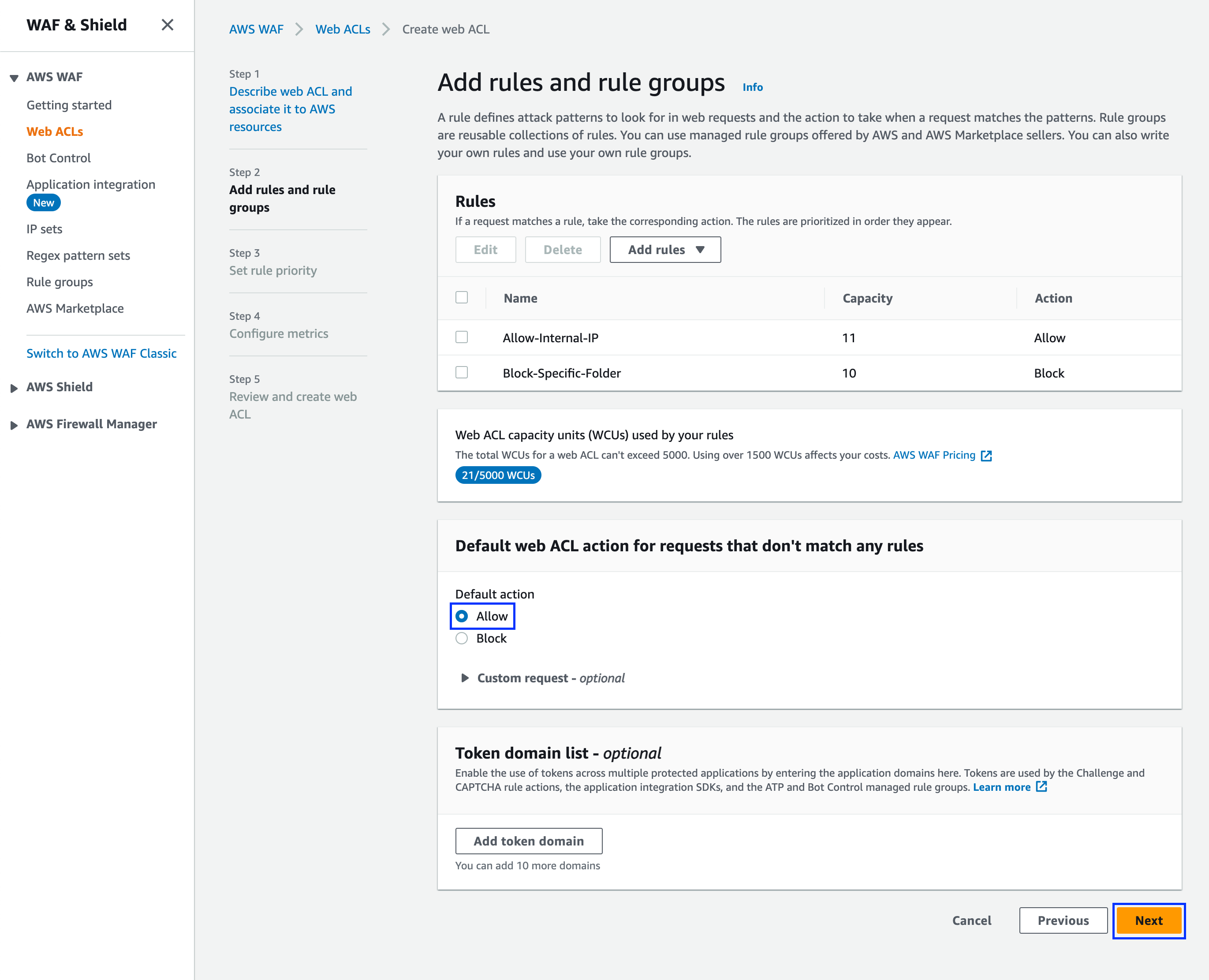This screenshot has width=1209, height=980.
Task: Click AWS Firewall Manager section label
Action: pyautogui.click(x=91, y=424)
